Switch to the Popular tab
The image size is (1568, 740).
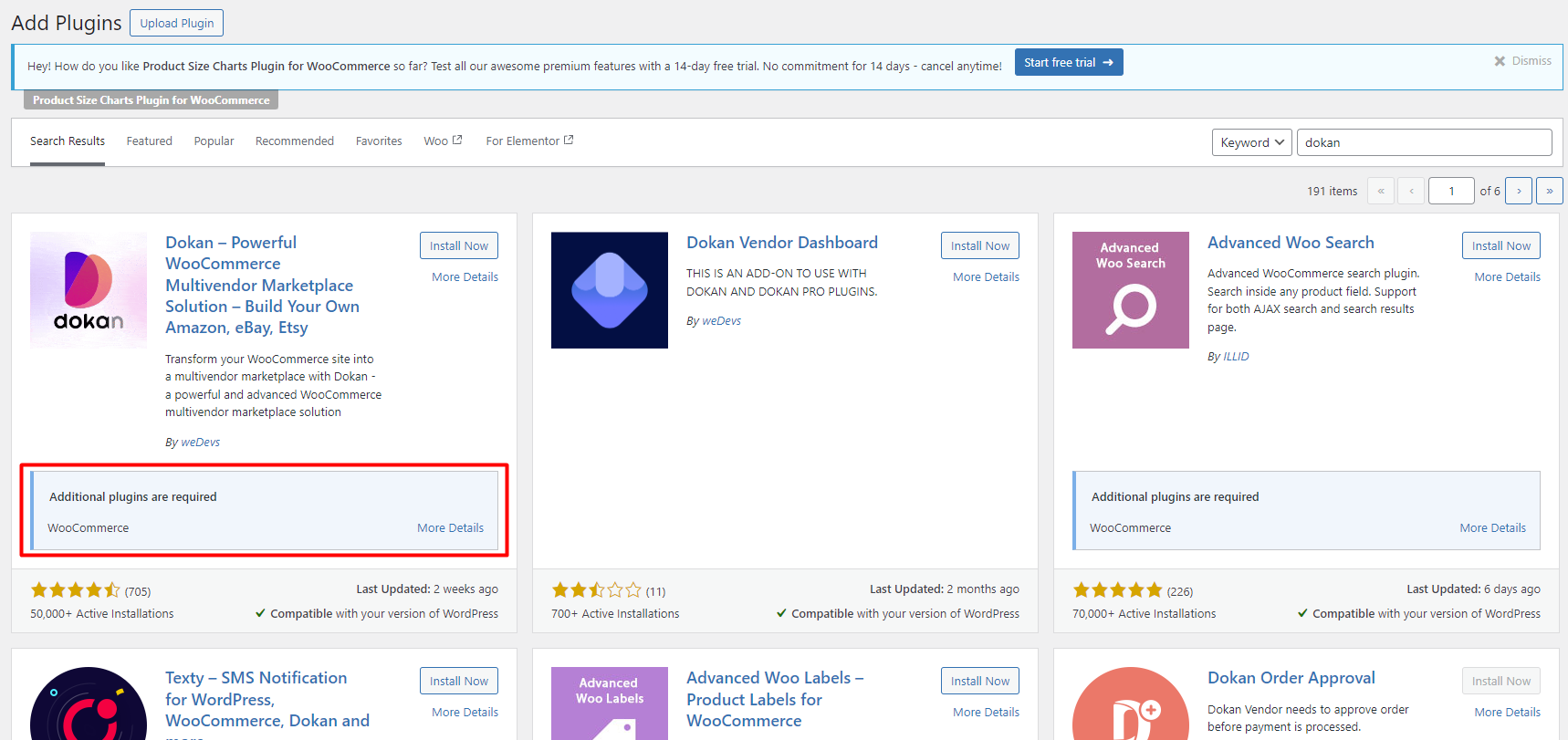click(x=214, y=141)
